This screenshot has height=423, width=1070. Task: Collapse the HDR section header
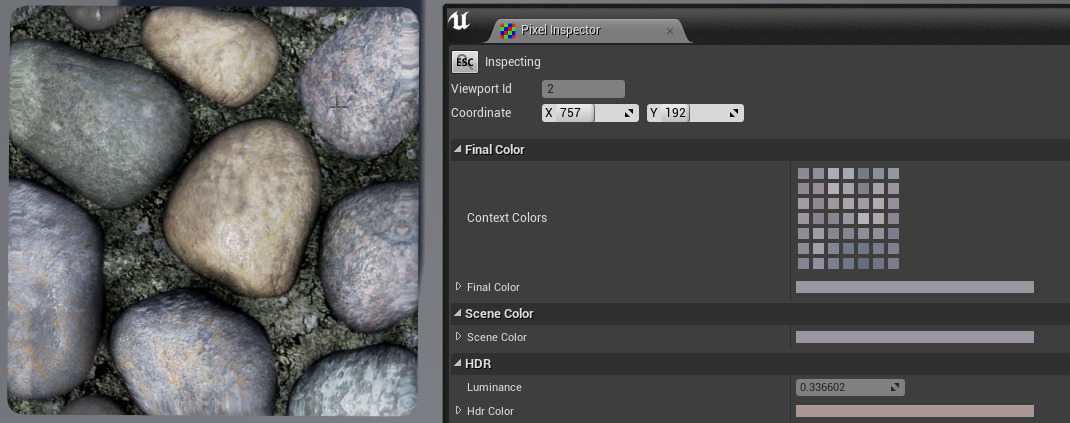(x=458, y=364)
